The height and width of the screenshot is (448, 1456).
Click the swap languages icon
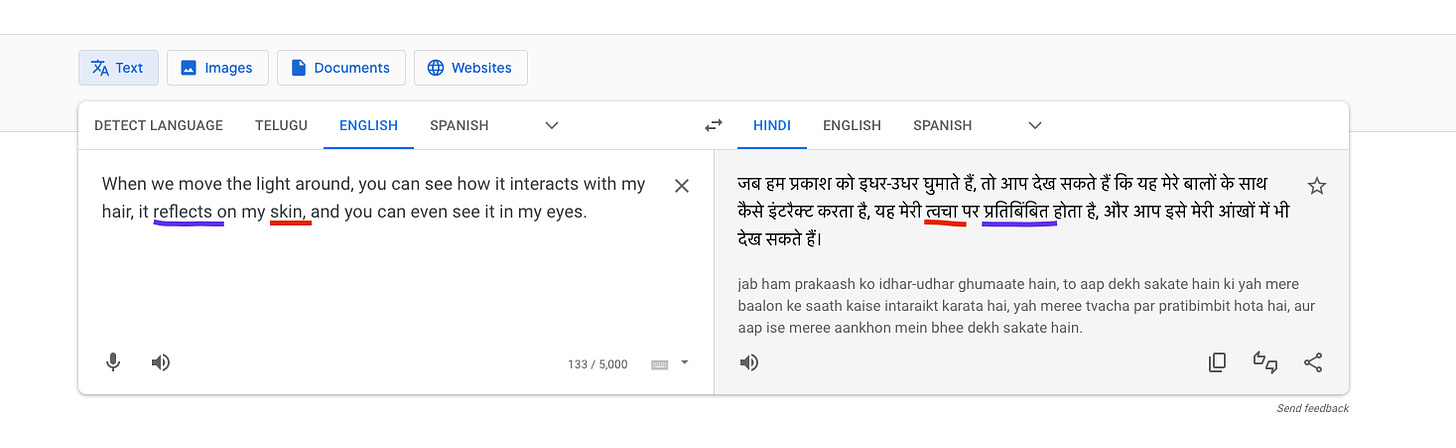[x=713, y=126]
